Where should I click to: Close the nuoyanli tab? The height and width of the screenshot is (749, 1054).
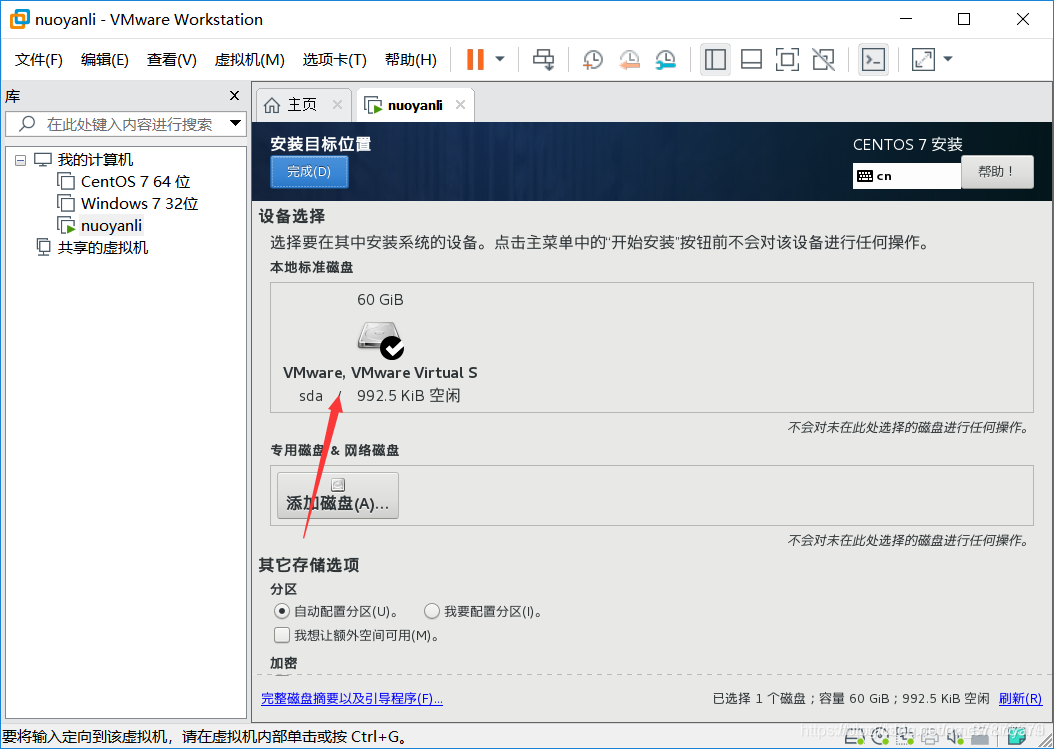pos(460,105)
